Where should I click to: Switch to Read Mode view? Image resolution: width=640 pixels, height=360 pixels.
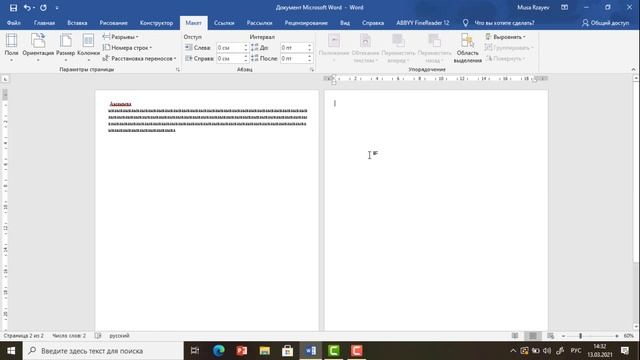pyautogui.click(x=515, y=336)
